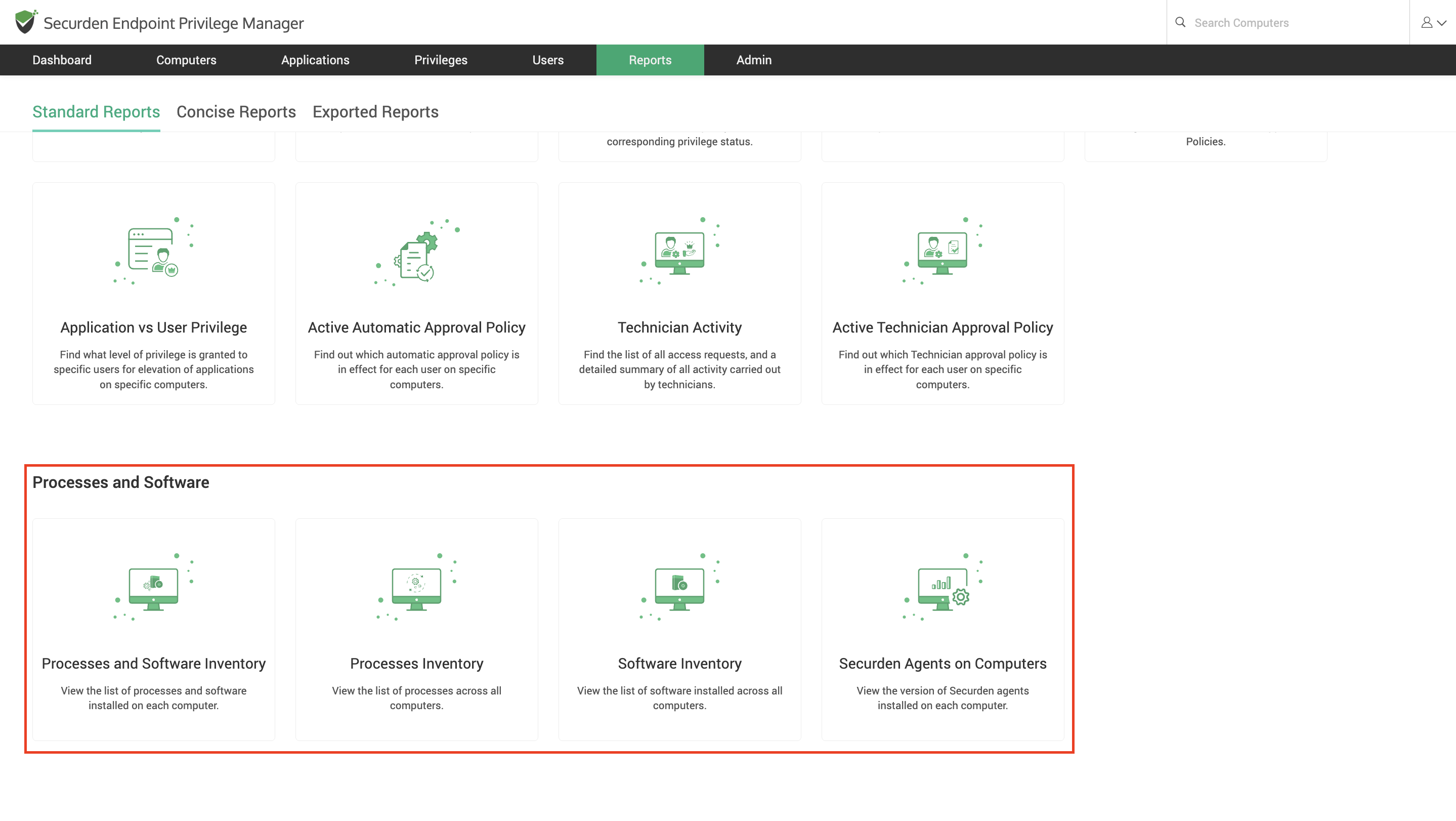Open the Securden Agents on Computers title

coord(942,663)
